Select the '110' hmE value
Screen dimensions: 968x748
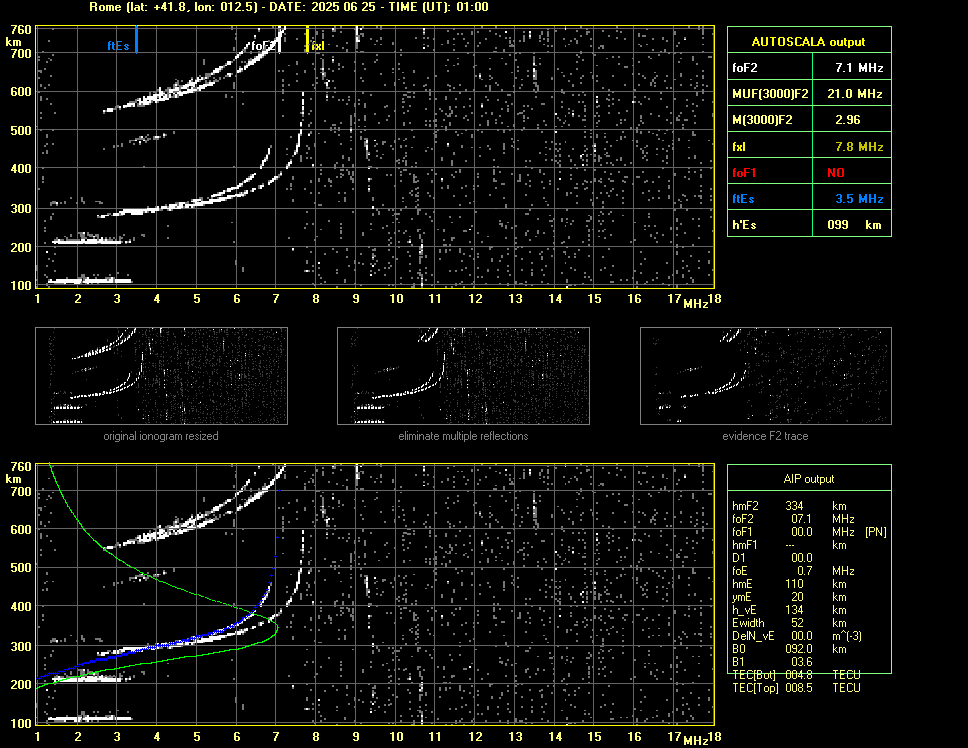click(x=795, y=584)
